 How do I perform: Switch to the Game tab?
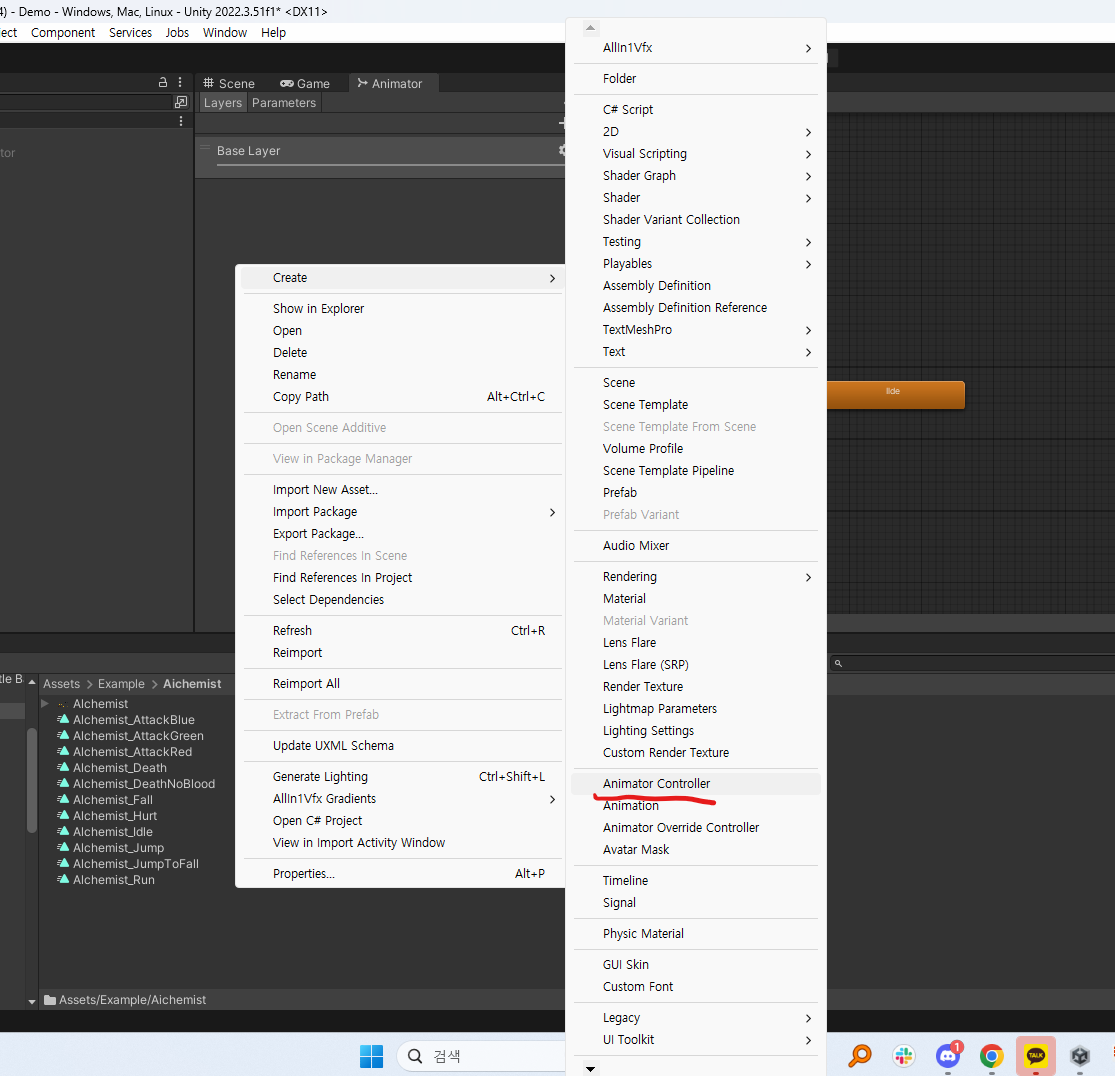305,83
